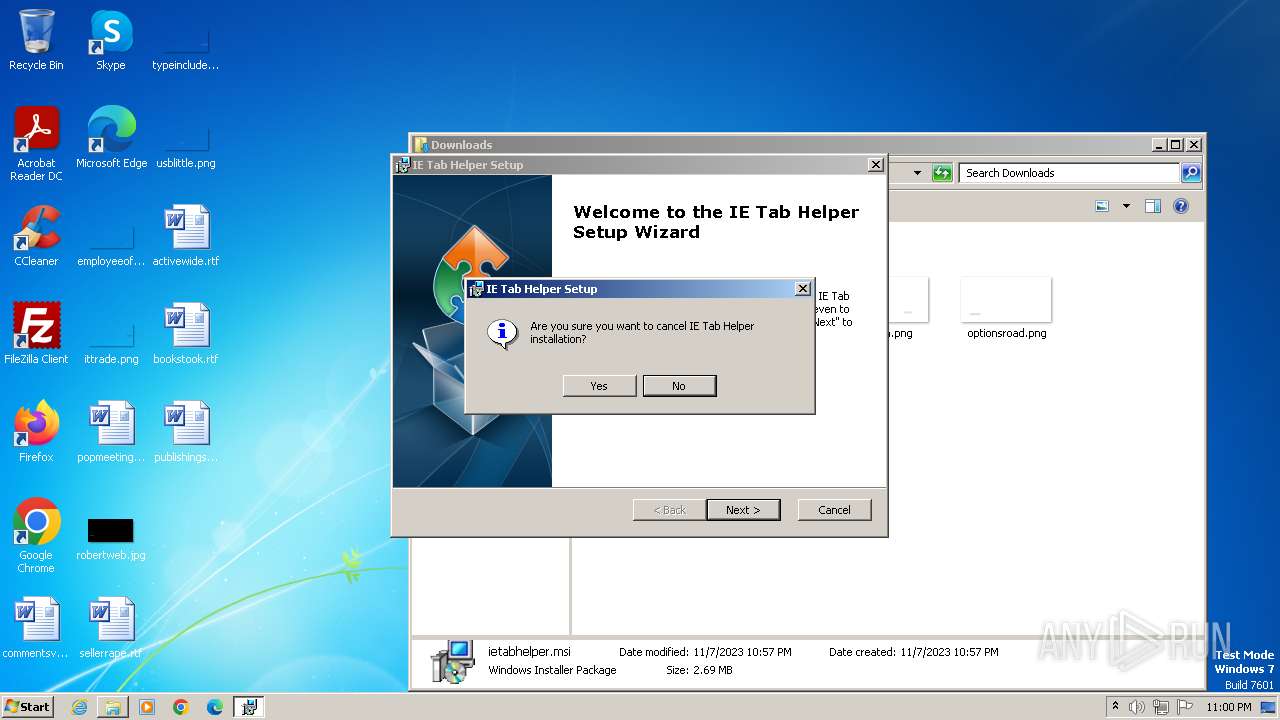Select optionsroad.png file in Downloads
This screenshot has width=1280, height=720.
[1006, 309]
